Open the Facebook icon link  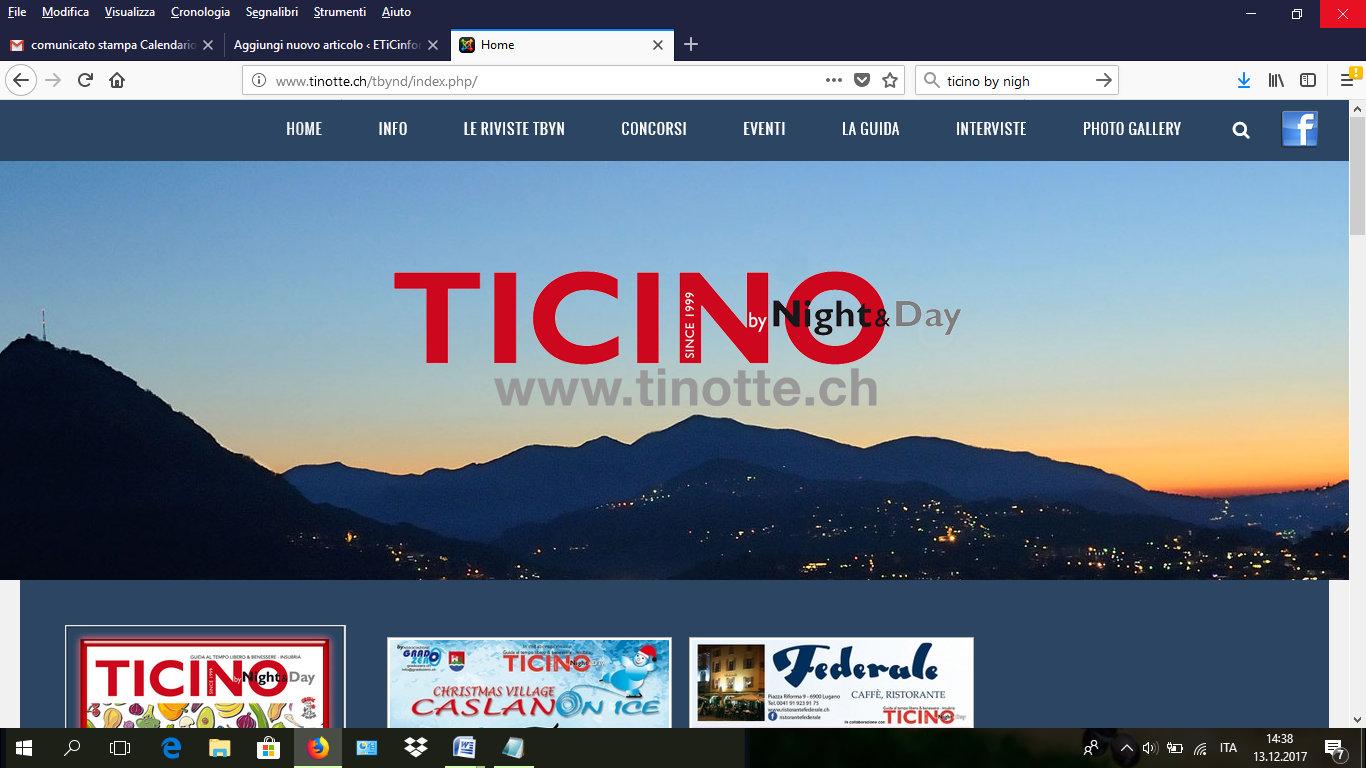point(1300,129)
